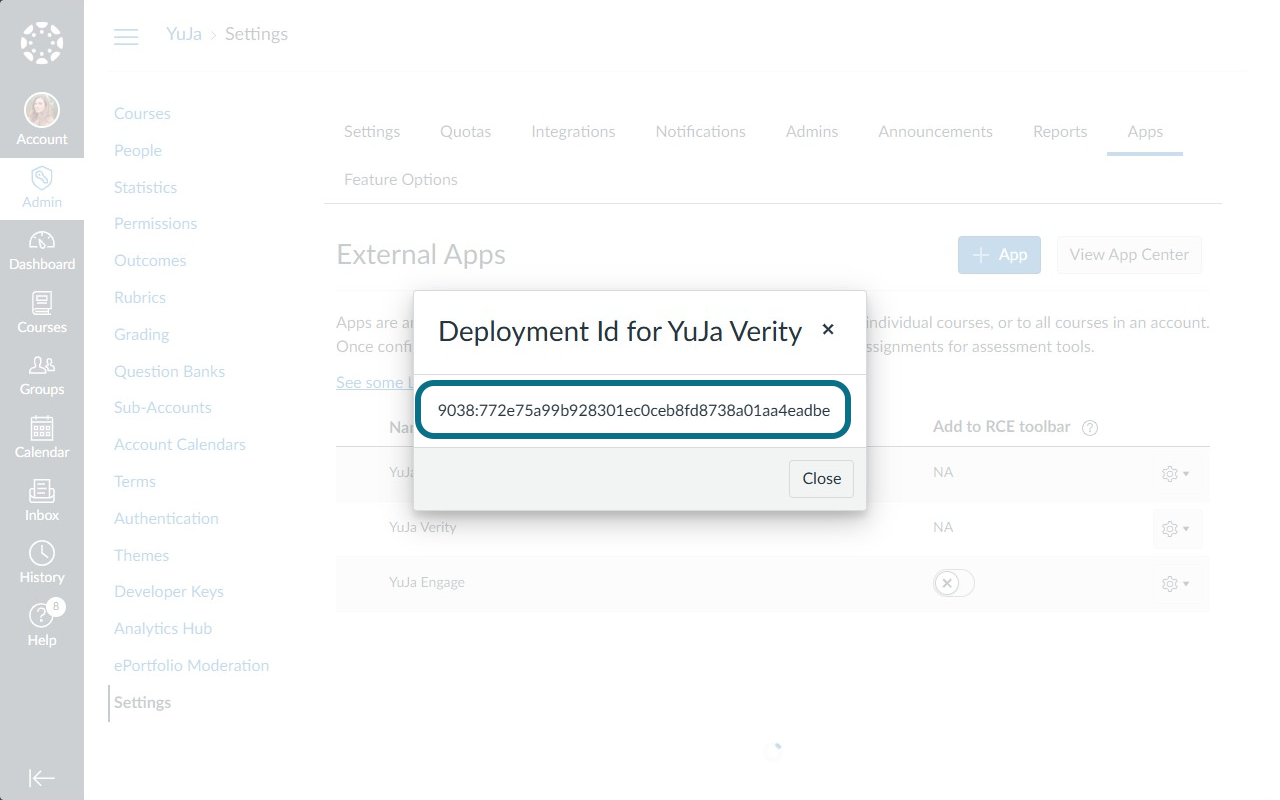Click the YuJa Verity app name
The image size is (1280, 800).
pyautogui.click(x=422, y=527)
